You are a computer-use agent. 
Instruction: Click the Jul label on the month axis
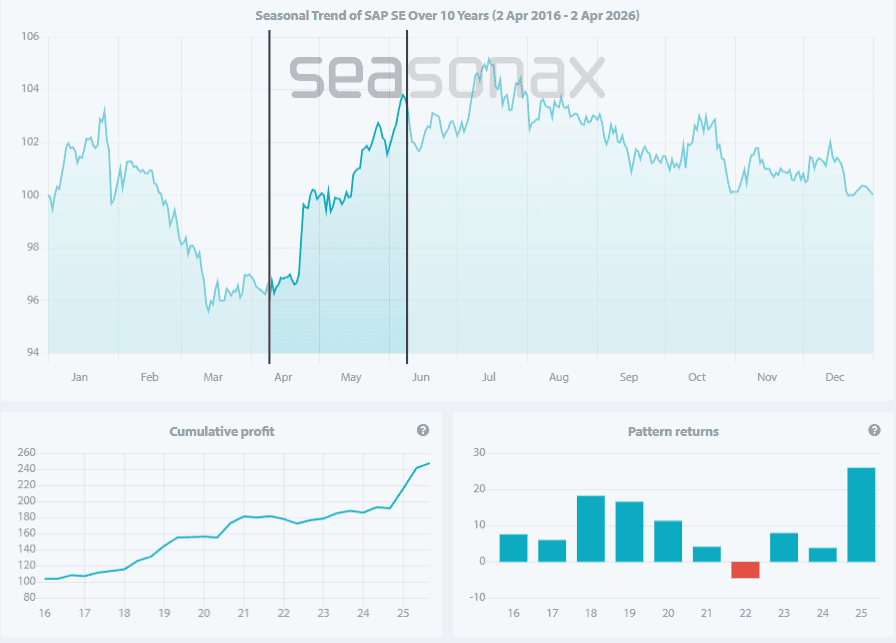489,377
